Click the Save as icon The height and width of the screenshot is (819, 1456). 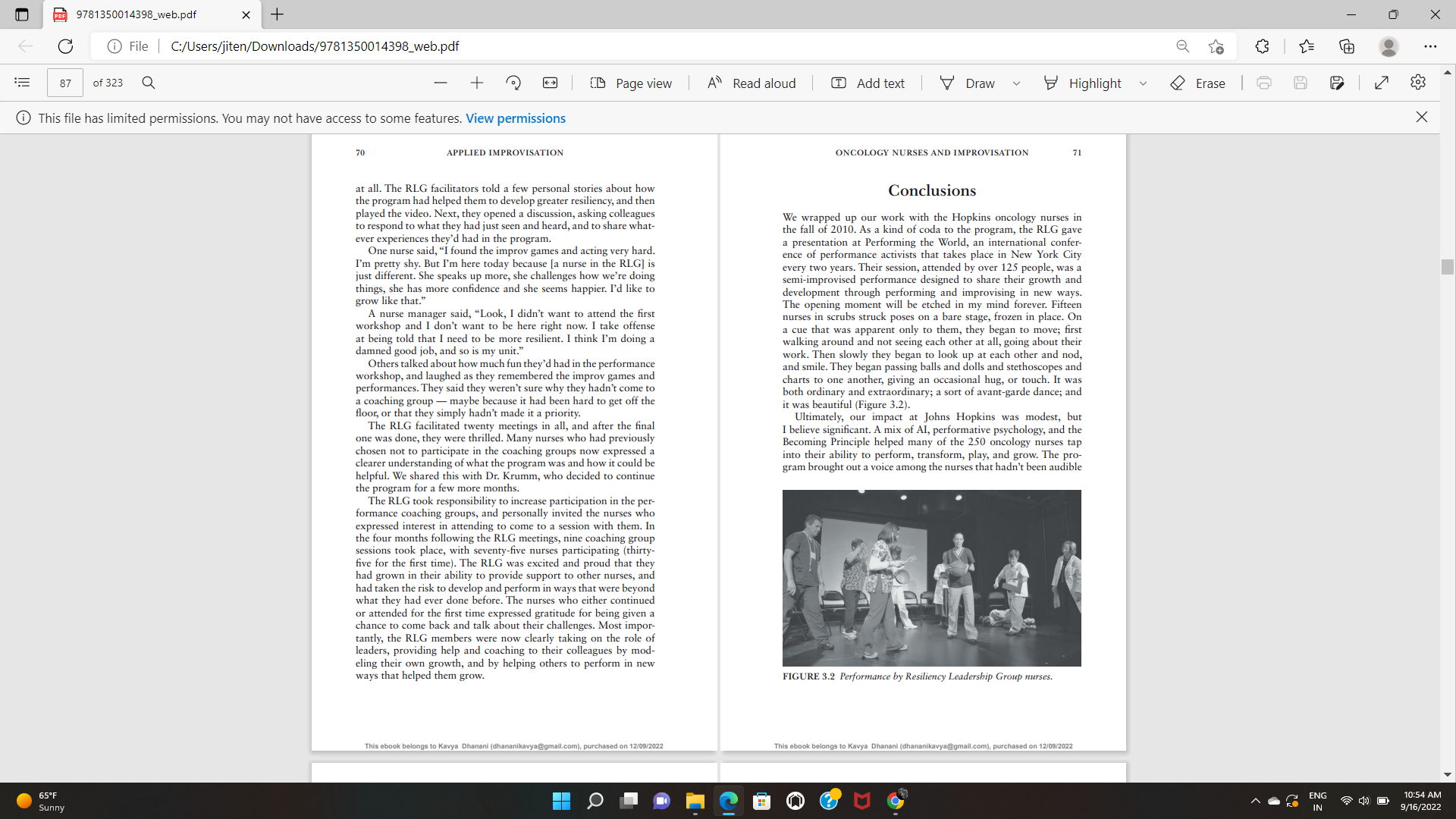point(1338,83)
